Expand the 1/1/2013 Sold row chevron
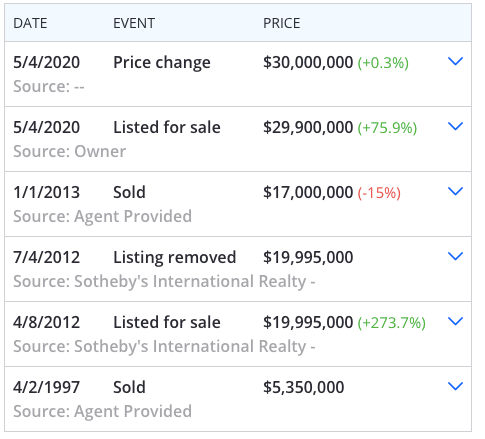Screen dimensions: 485x439 [455, 191]
